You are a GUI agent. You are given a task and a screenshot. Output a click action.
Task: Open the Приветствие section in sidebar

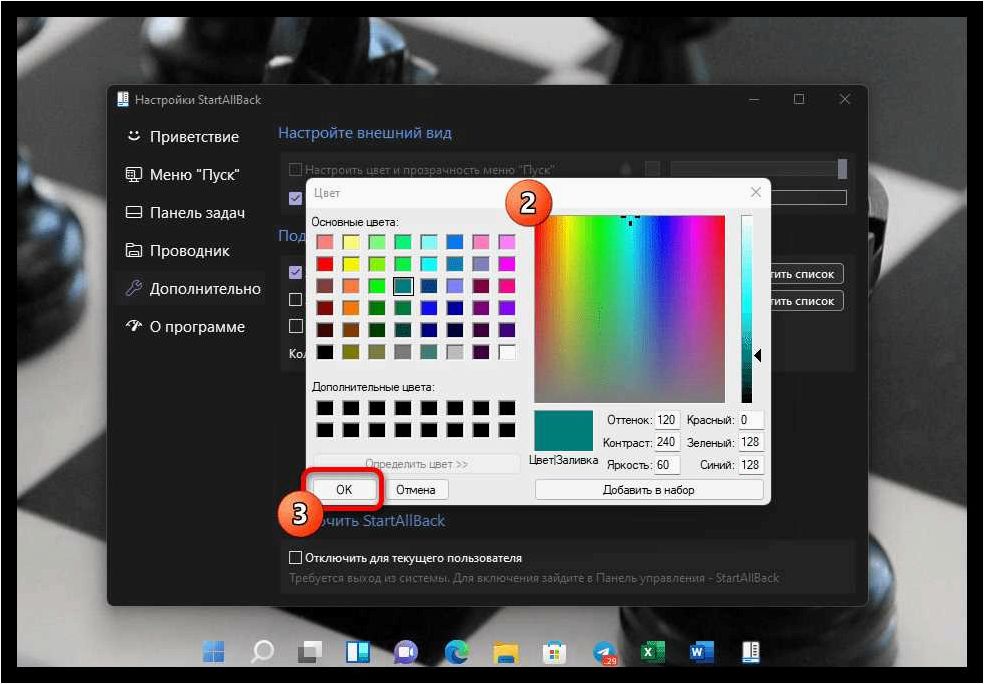(183, 137)
